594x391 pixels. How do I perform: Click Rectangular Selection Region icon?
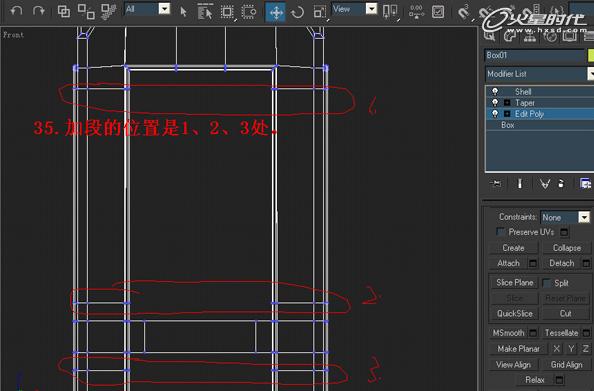click(x=227, y=12)
